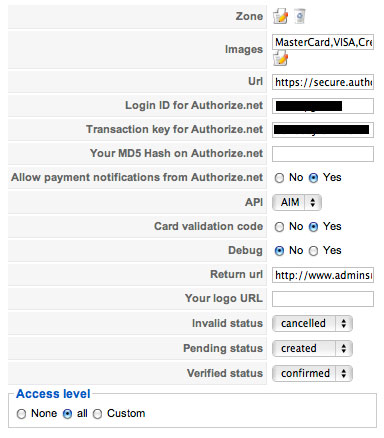Click the Your logo URL field

click(323, 299)
